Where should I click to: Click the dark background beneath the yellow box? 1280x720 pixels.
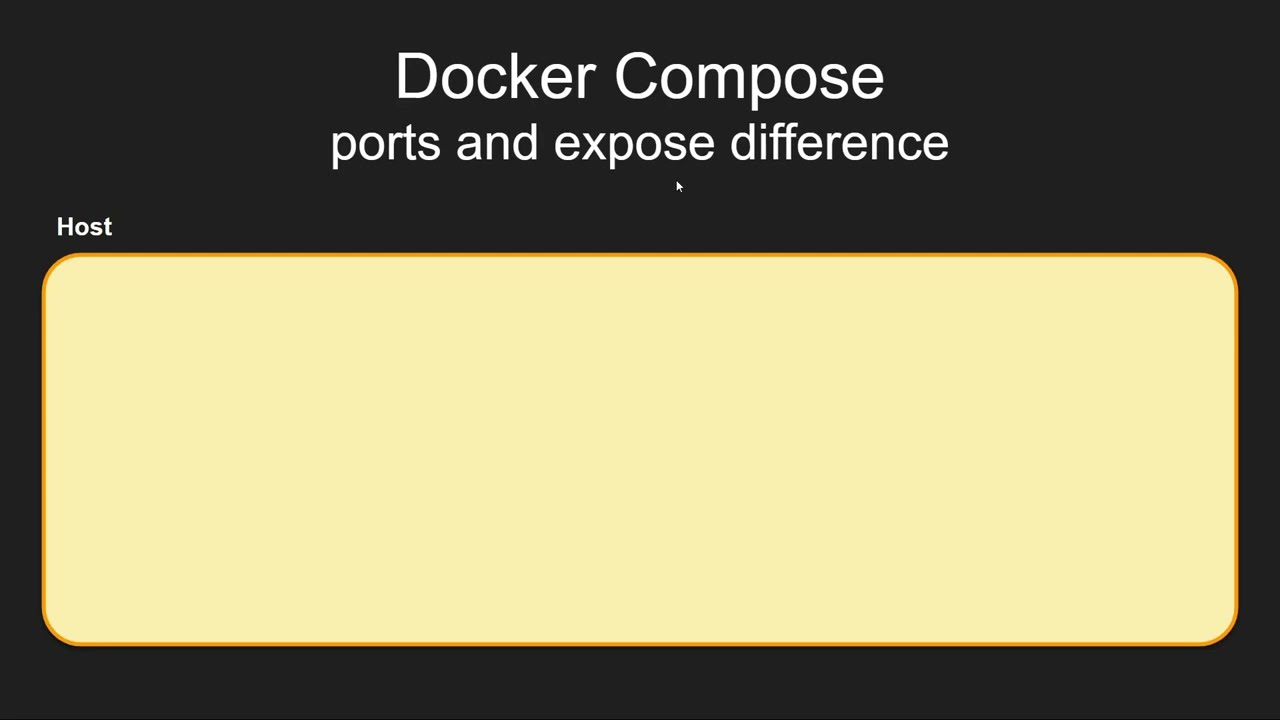640,685
